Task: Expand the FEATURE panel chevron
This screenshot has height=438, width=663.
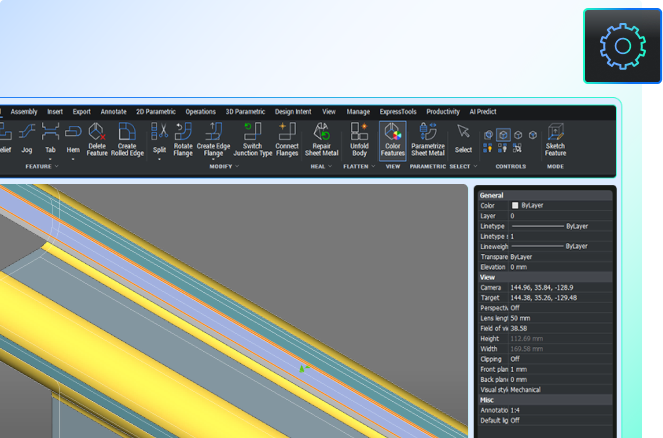Action: (x=57, y=167)
